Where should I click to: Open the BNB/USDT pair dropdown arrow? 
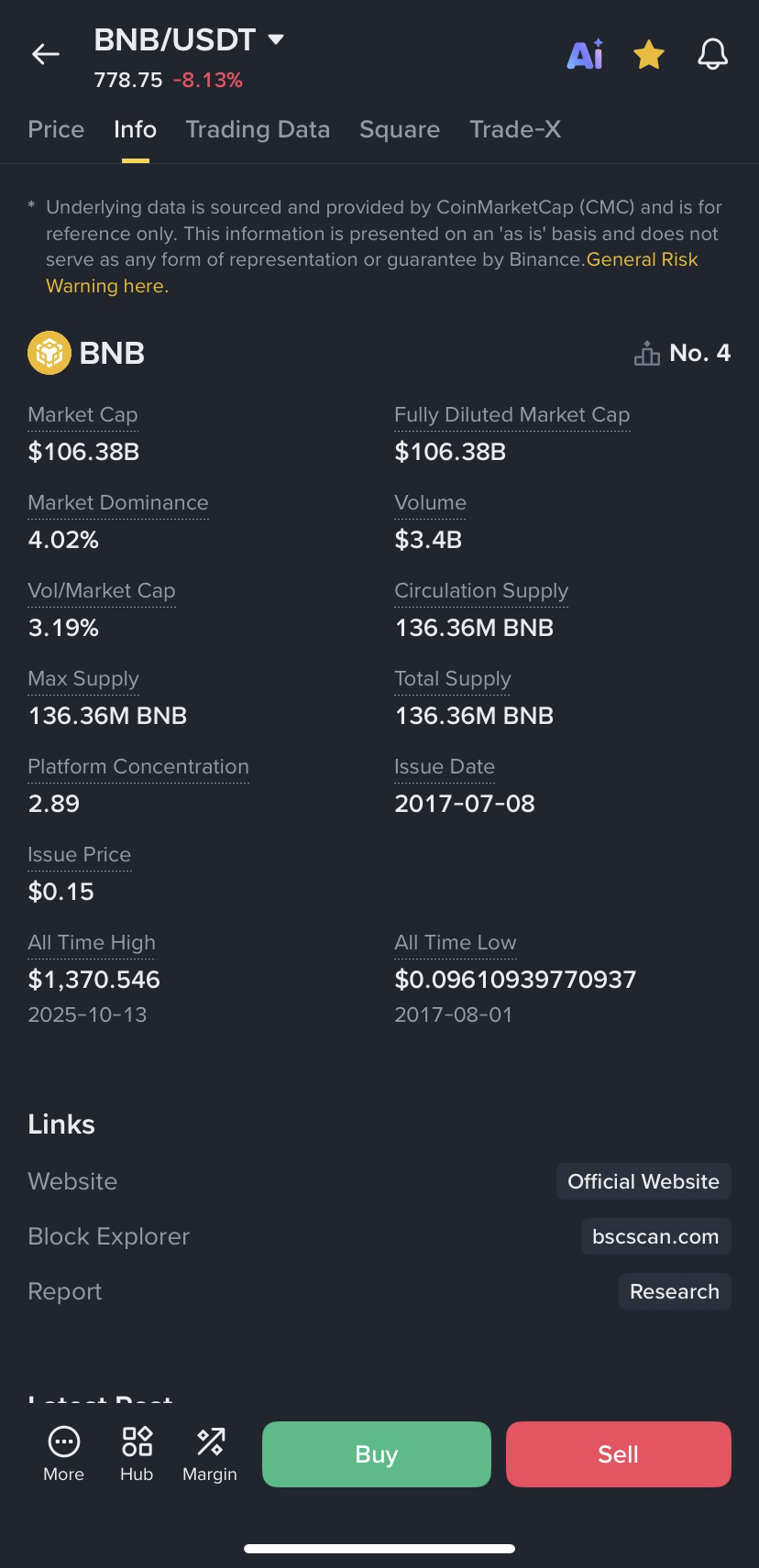click(x=276, y=39)
